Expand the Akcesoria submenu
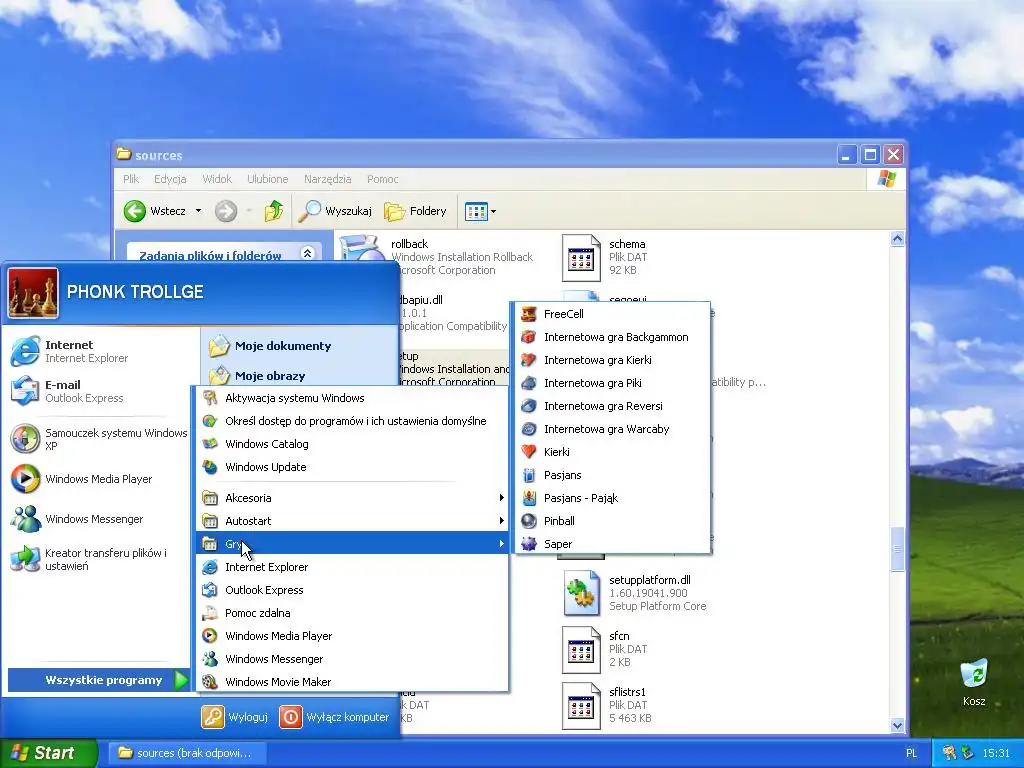The width and height of the screenshot is (1024, 768). click(x=352, y=498)
